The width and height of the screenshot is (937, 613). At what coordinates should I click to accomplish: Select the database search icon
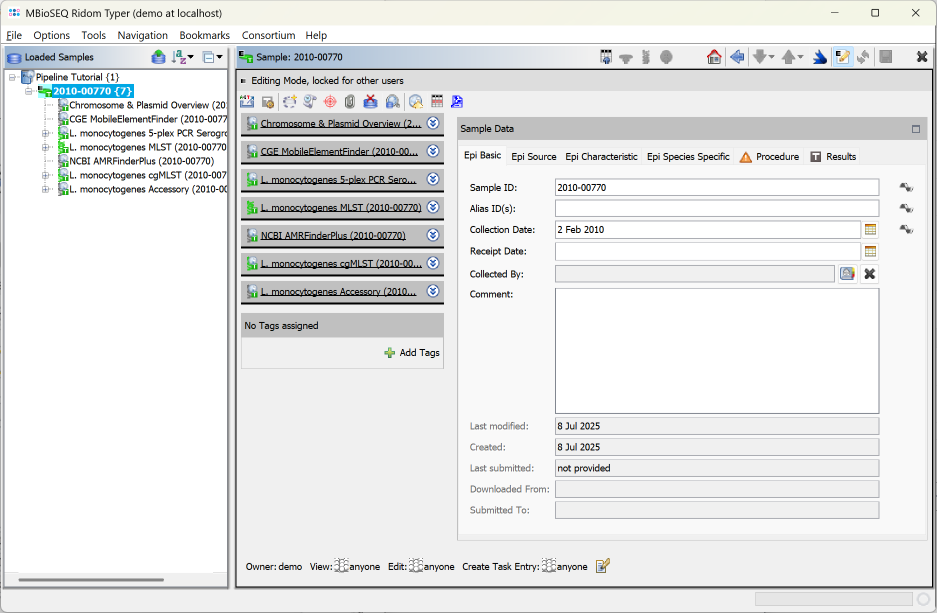click(x=393, y=101)
